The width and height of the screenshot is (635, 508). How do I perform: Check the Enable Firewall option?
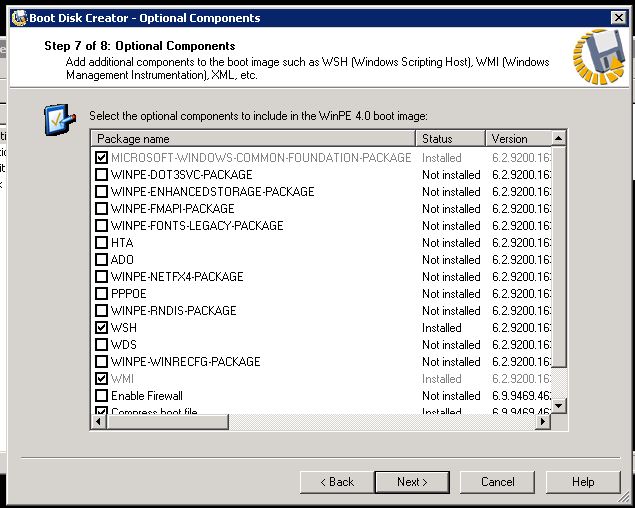click(x=101, y=395)
